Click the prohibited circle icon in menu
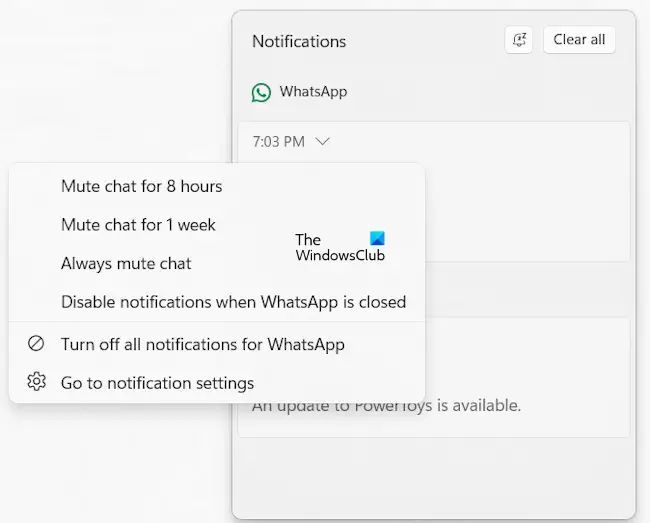Viewport: 650px width, 523px height. pyautogui.click(x=36, y=344)
